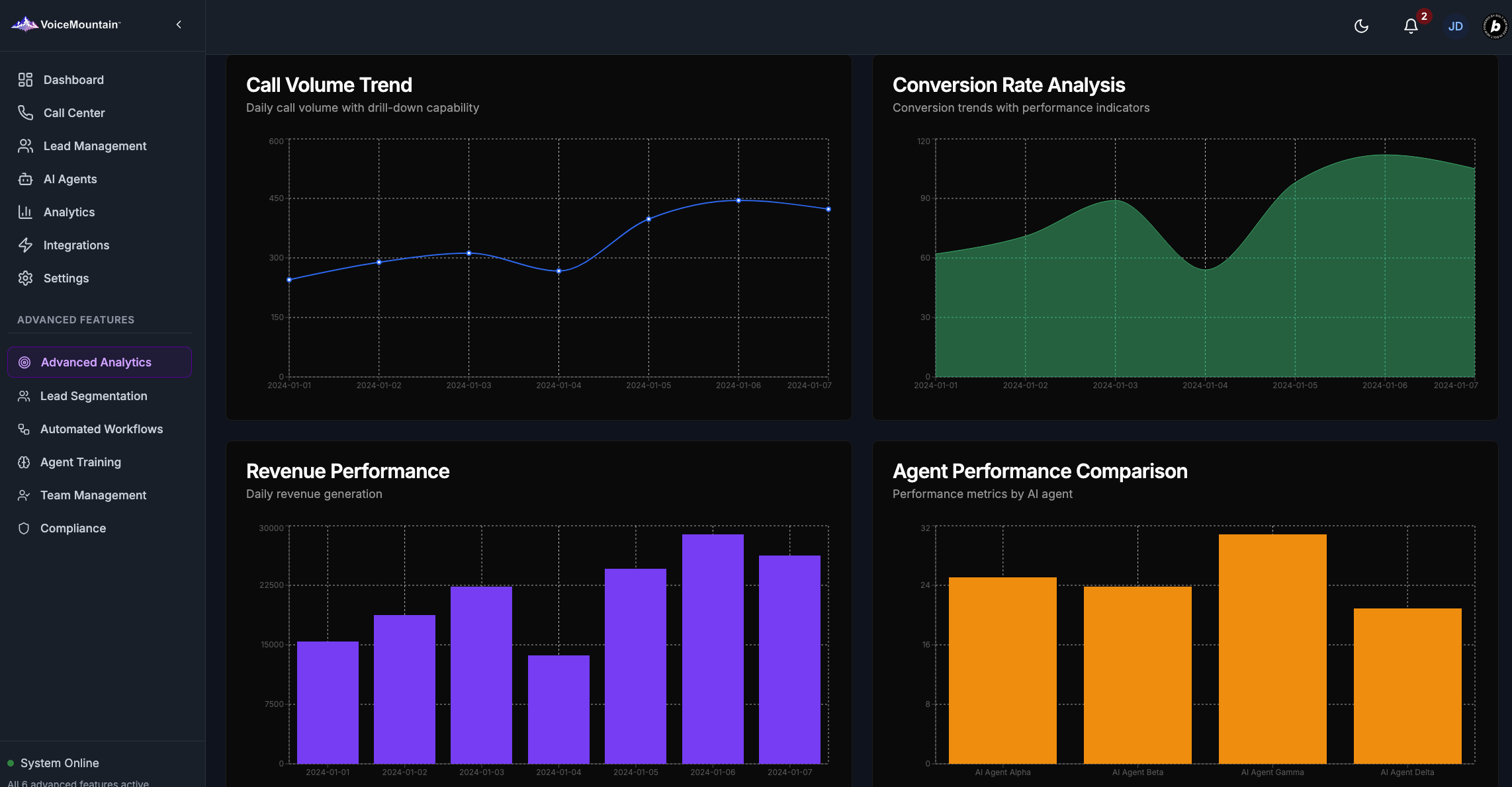This screenshot has width=1512, height=787.
Task: Click the VoiceMountain logo
Action: (x=65, y=24)
